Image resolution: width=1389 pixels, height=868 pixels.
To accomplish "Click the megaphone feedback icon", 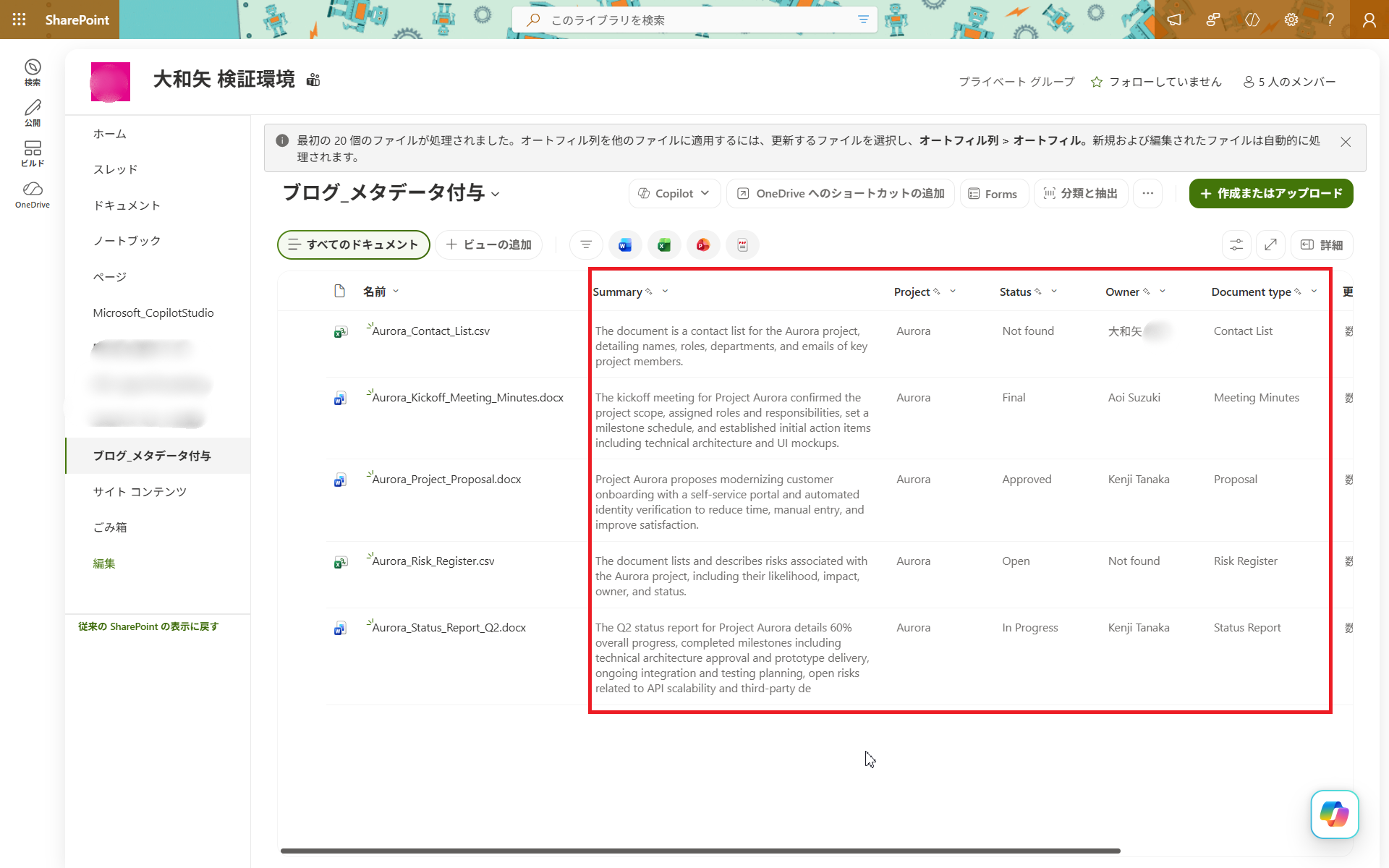I will point(1174,20).
